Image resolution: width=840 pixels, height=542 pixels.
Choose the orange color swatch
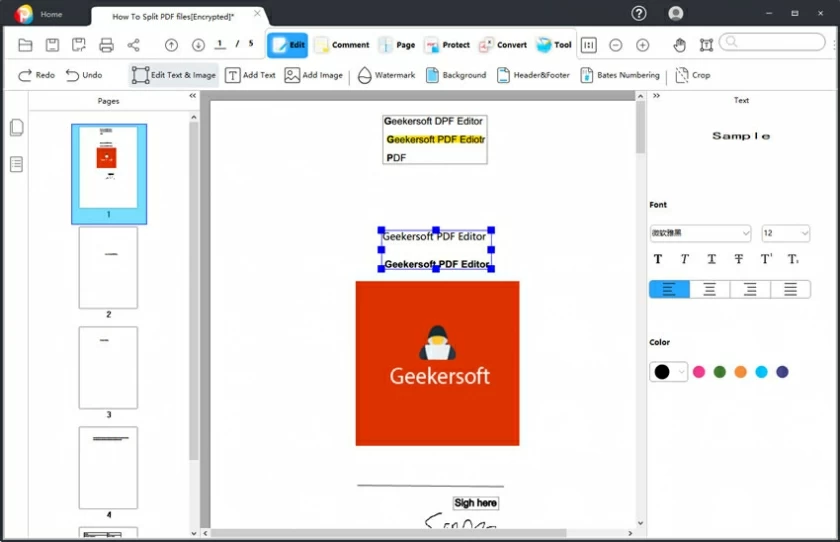(x=740, y=372)
